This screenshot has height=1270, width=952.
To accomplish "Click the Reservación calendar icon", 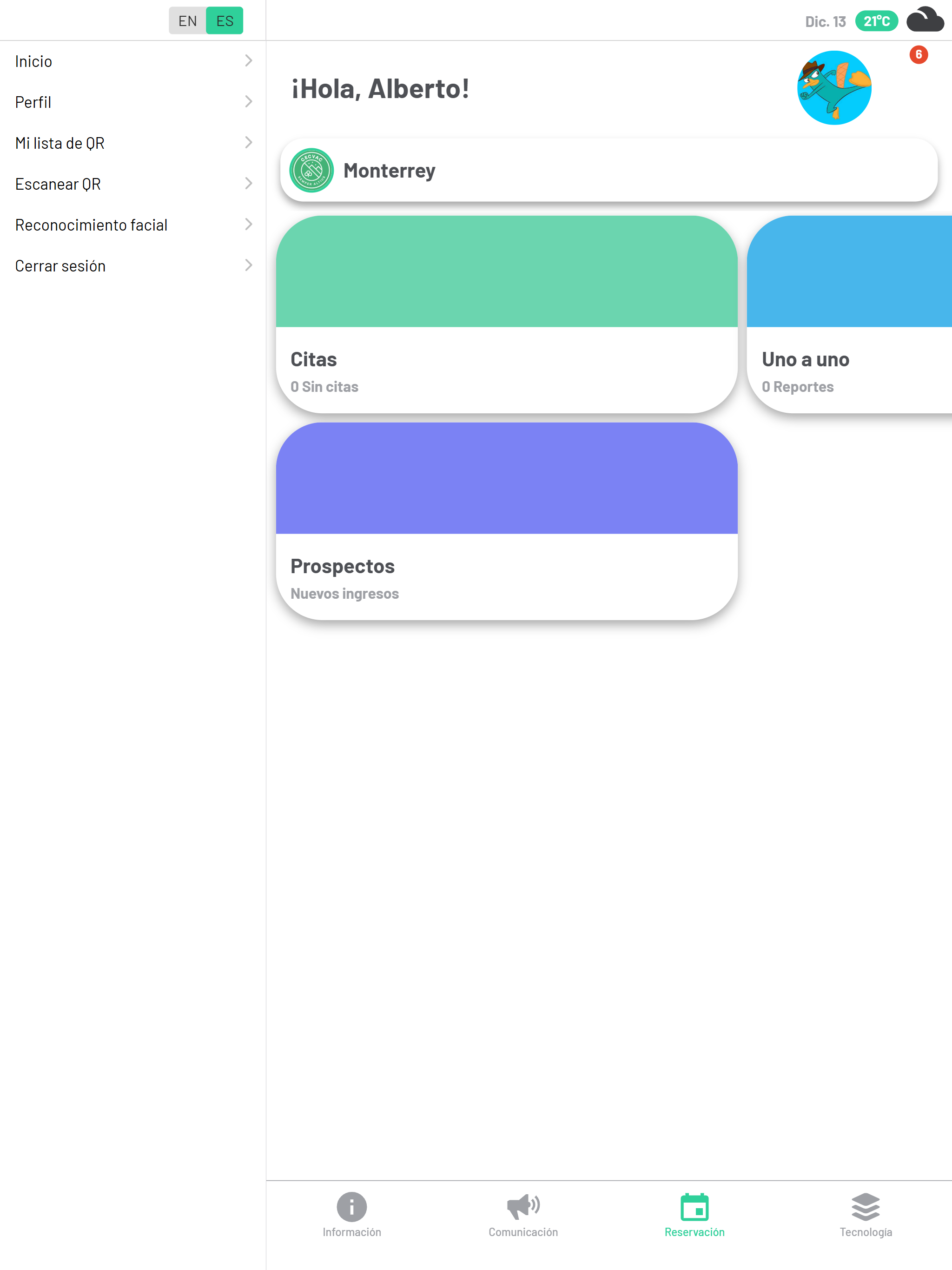I will (x=694, y=1206).
